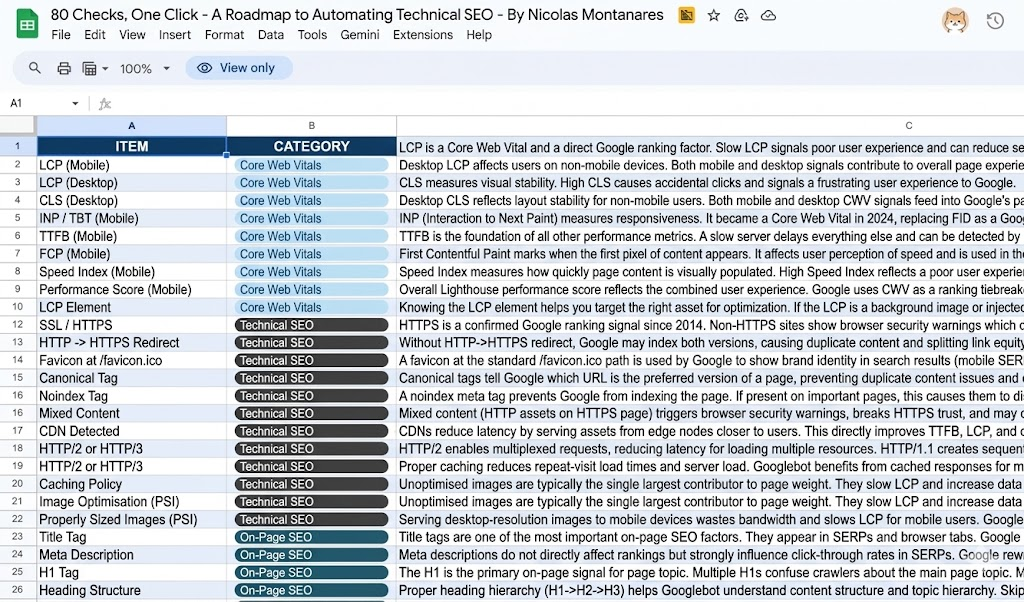The image size is (1024, 602).
Task: Click the add to Drive shortcut icon
Action: click(x=741, y=15)
